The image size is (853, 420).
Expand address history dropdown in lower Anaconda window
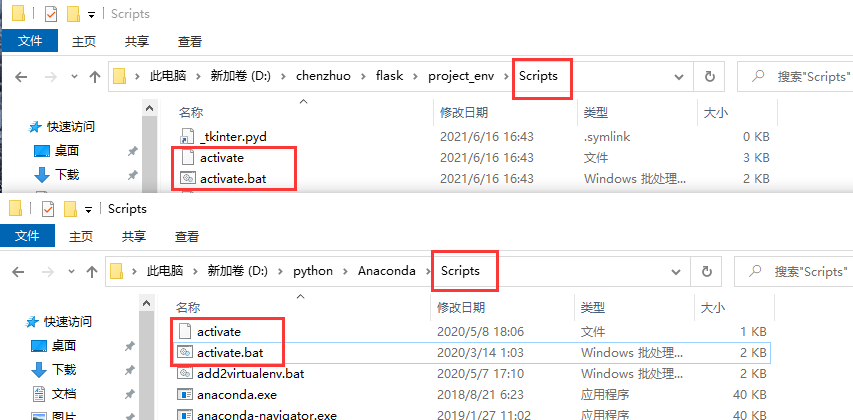676,272
